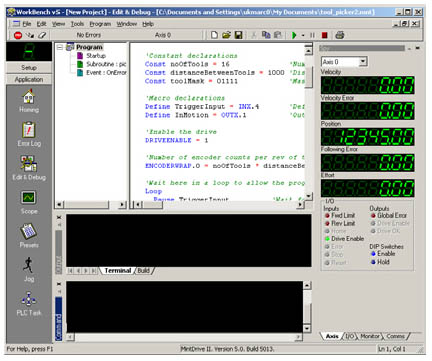The image size is (432, 361).
Task: Open the Presets tool
Action: [x=29, y=236]
